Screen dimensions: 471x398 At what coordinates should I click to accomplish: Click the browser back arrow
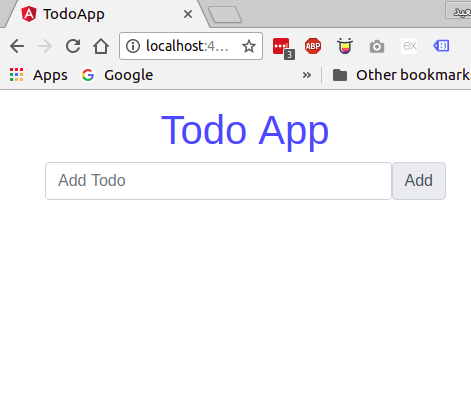(17, 46)
